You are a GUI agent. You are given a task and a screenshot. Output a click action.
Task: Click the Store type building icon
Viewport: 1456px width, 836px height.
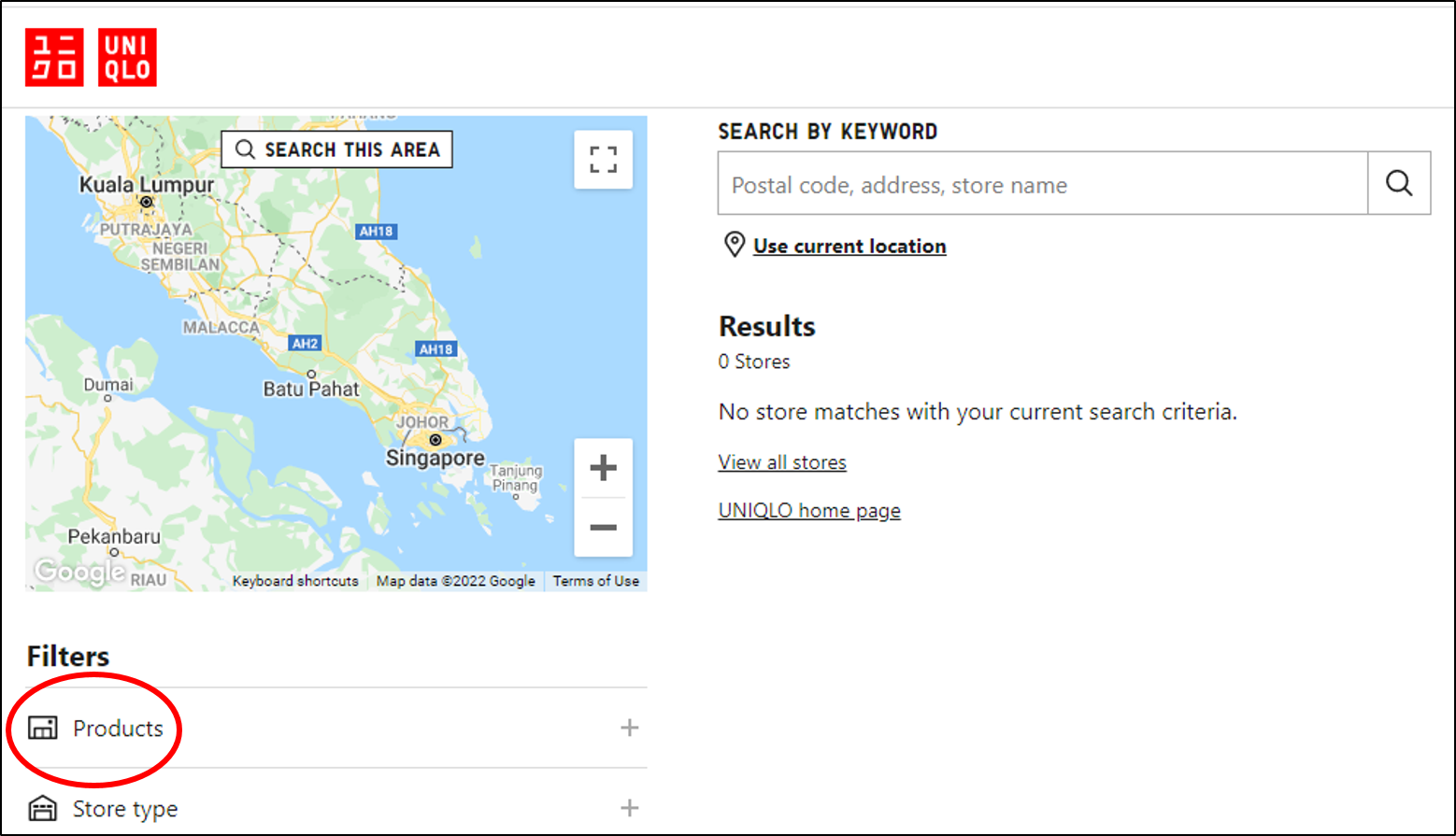(43, 808)
